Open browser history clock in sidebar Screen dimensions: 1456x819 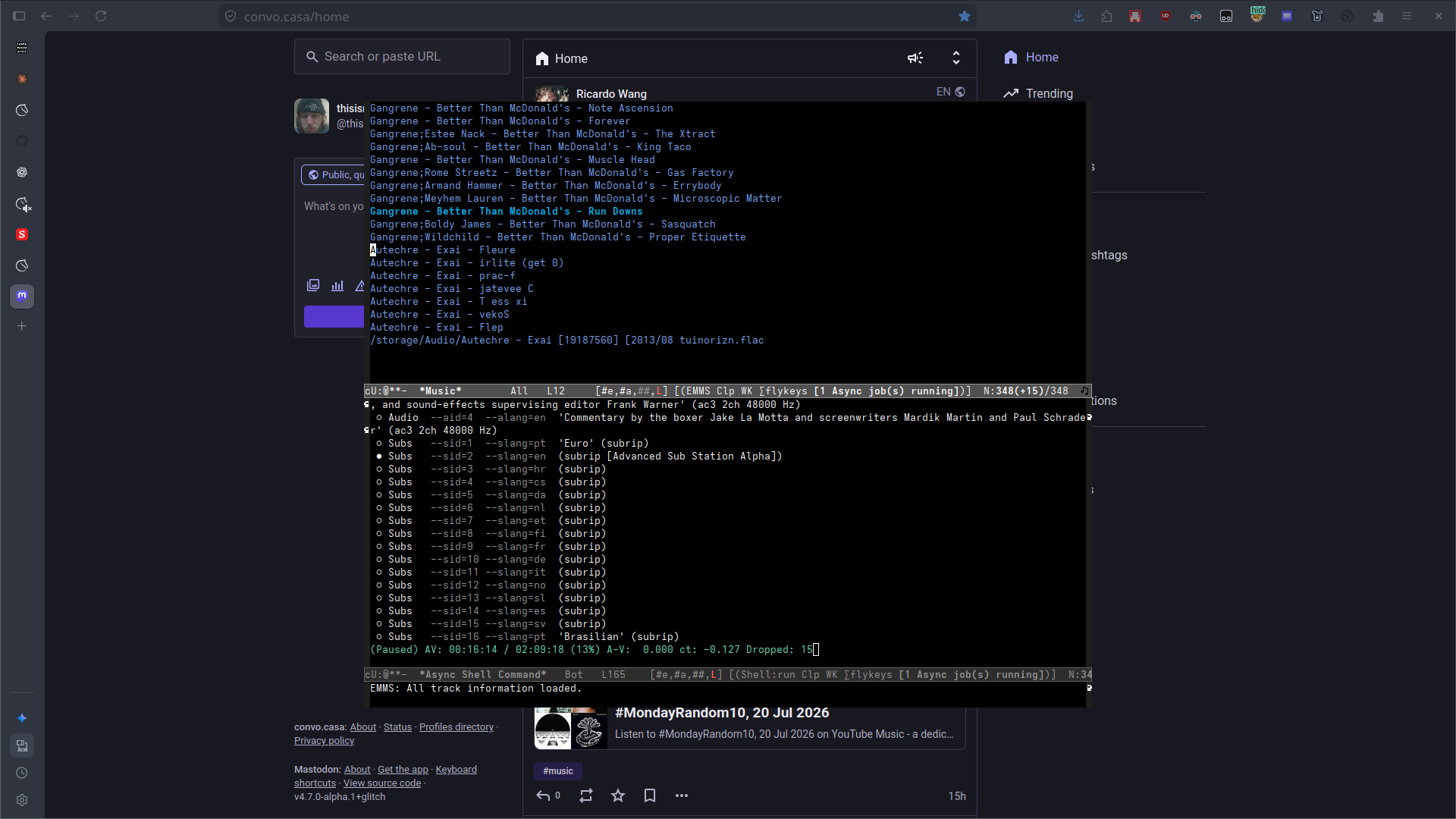pyautogui.click(x=22, y=773)
